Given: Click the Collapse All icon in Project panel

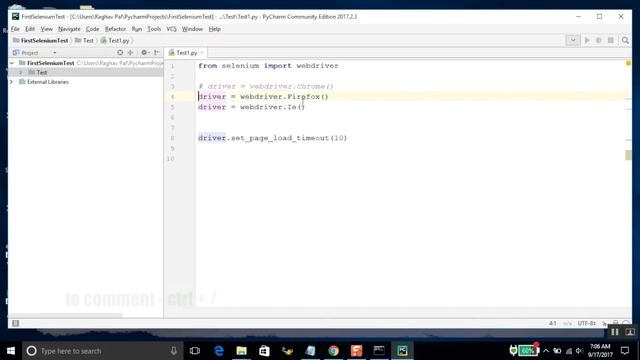Looking at the screenshot, I should (131, 53).
